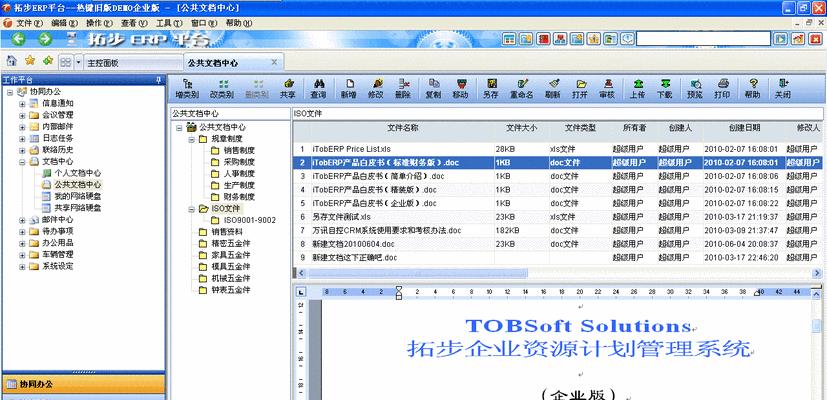
Task: Collapse the ISO文件 folder node
Action: pyautogui.click(x=191, y=209)
